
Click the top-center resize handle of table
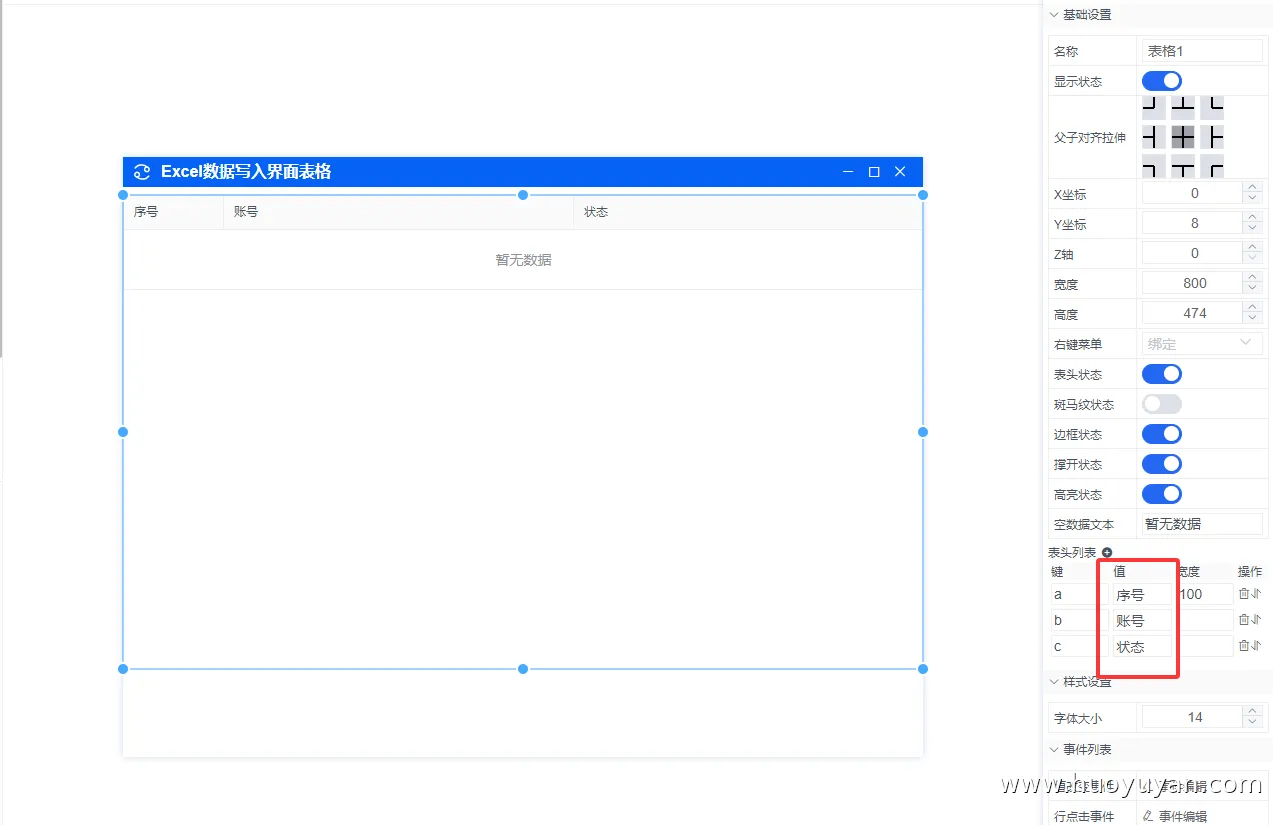point(523,195)
